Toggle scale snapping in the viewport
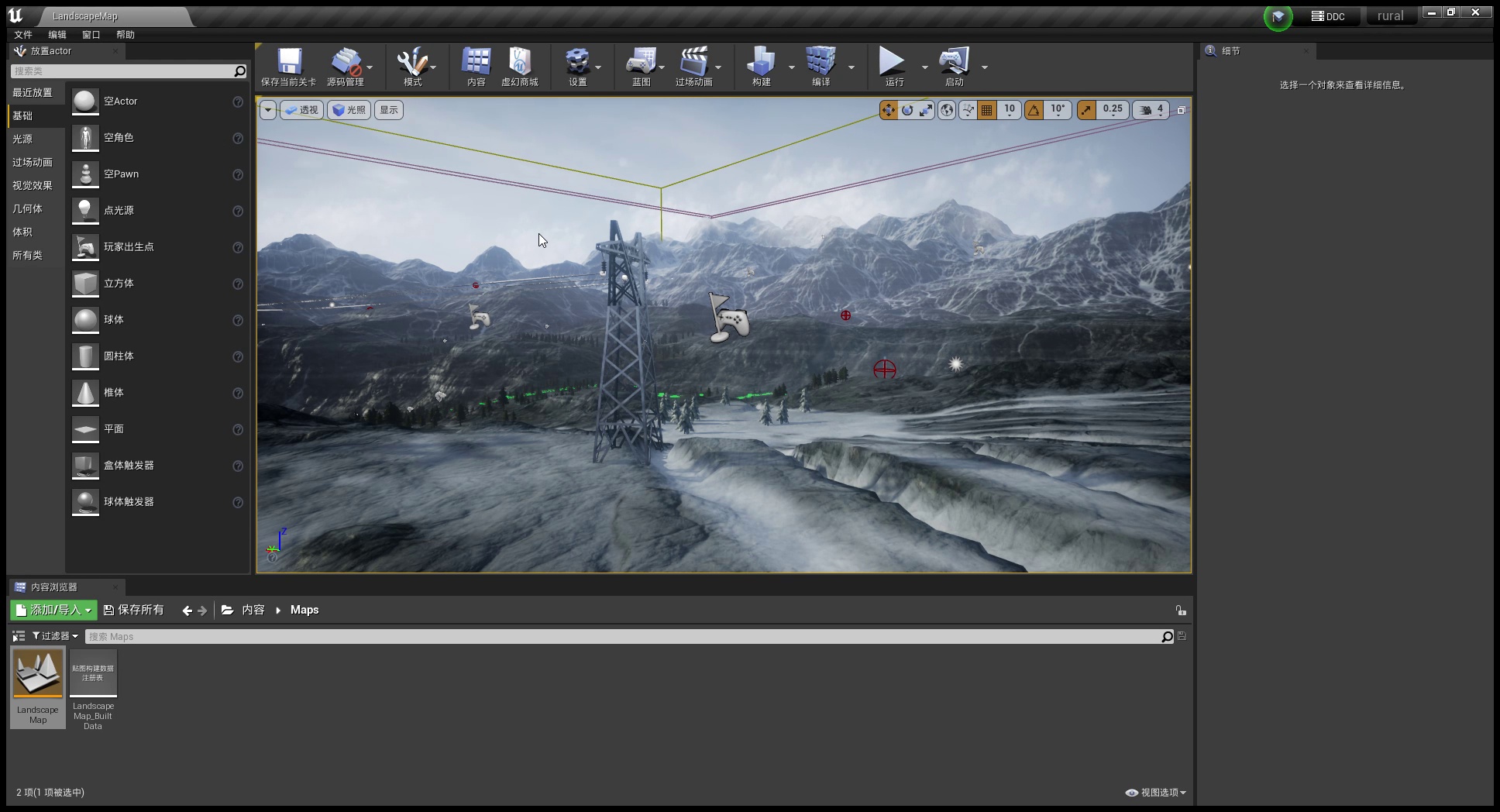1500x812 pixels. coord(1086,110)
